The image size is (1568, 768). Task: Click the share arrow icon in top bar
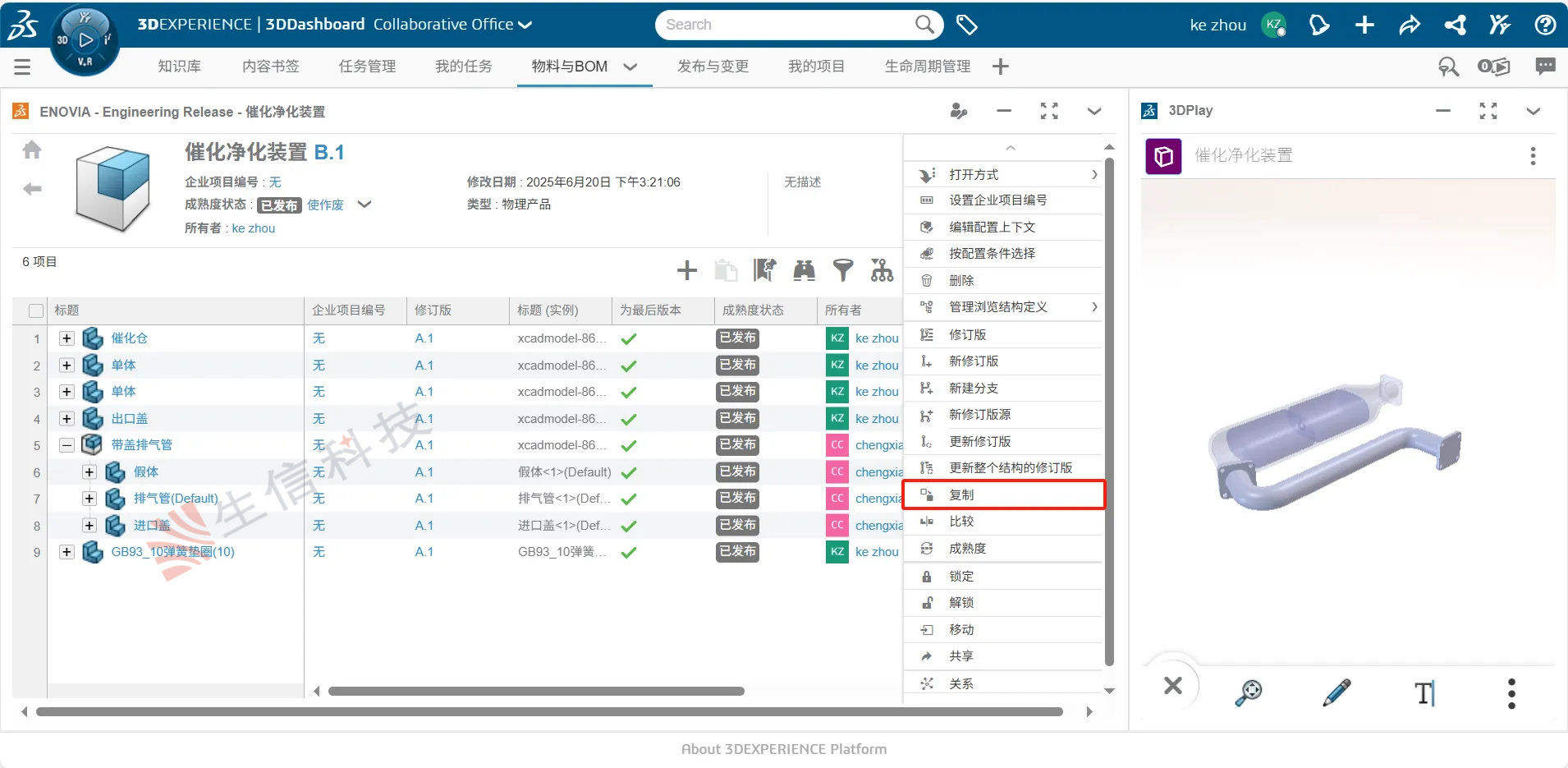1410,25
